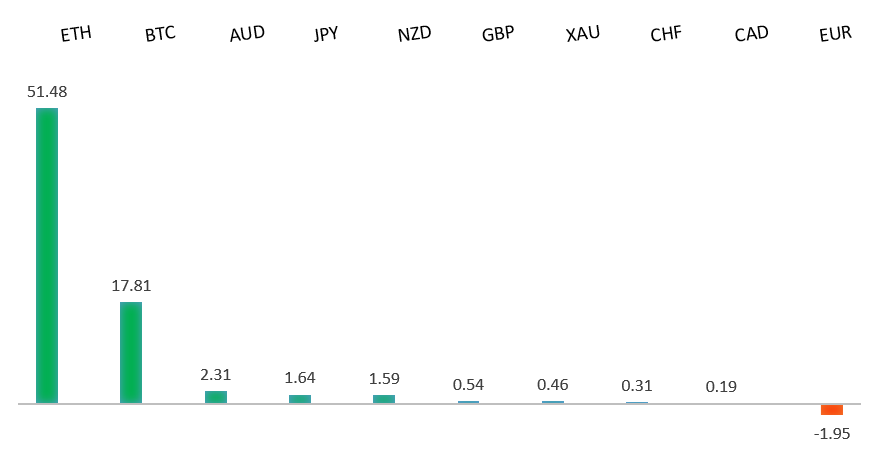The height and width of the screenshot is (459, 878).
Task: Click the -1.95 data label
Action: click(832, 432)
